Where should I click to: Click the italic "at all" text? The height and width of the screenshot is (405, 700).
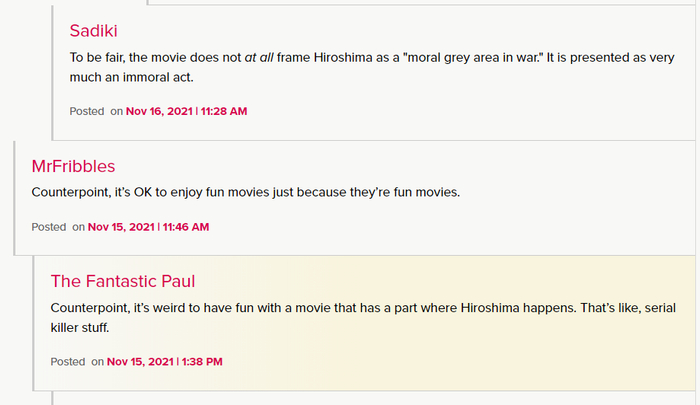(x=259, y=57)
